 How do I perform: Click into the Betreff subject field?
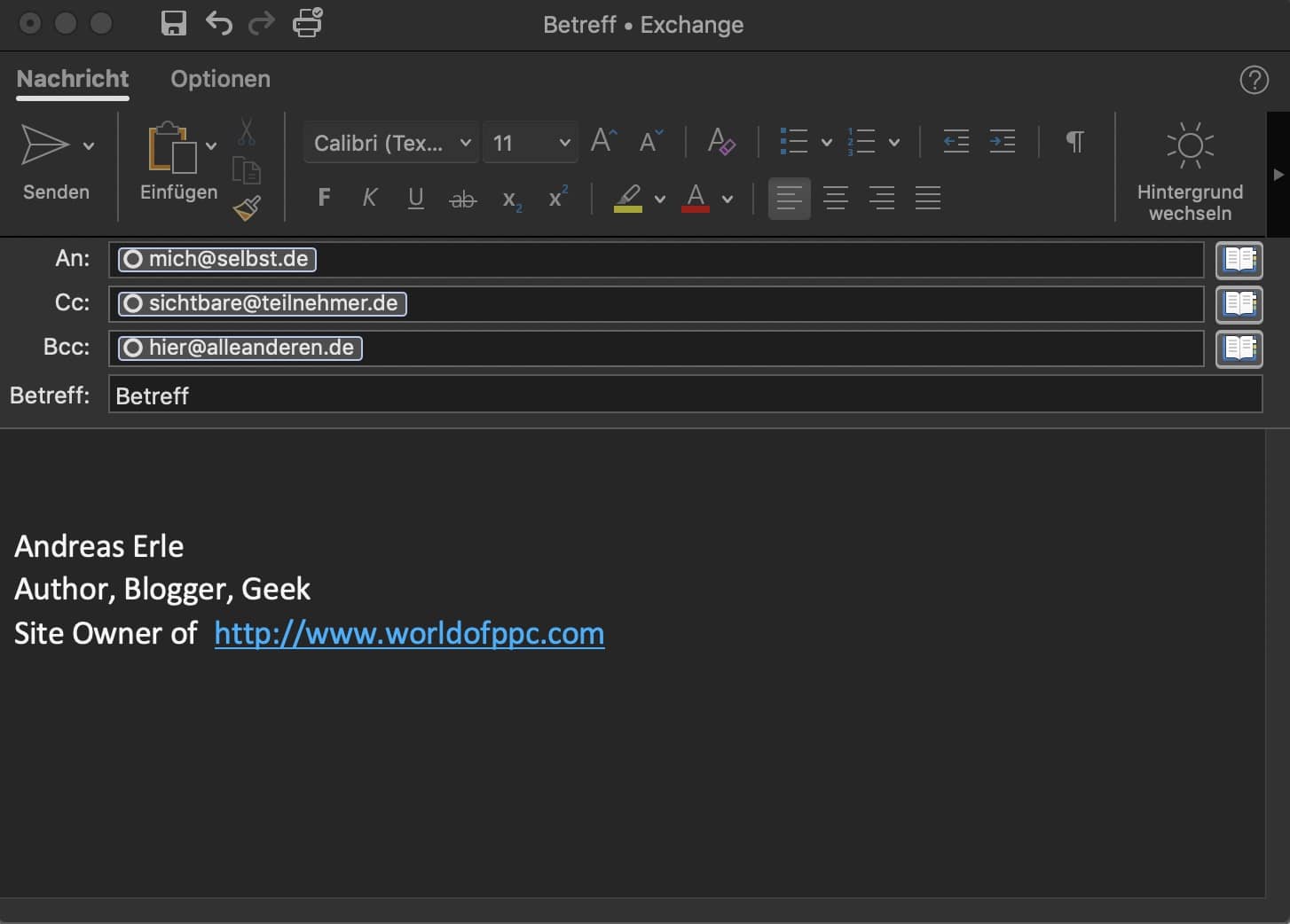coord(683,395)
